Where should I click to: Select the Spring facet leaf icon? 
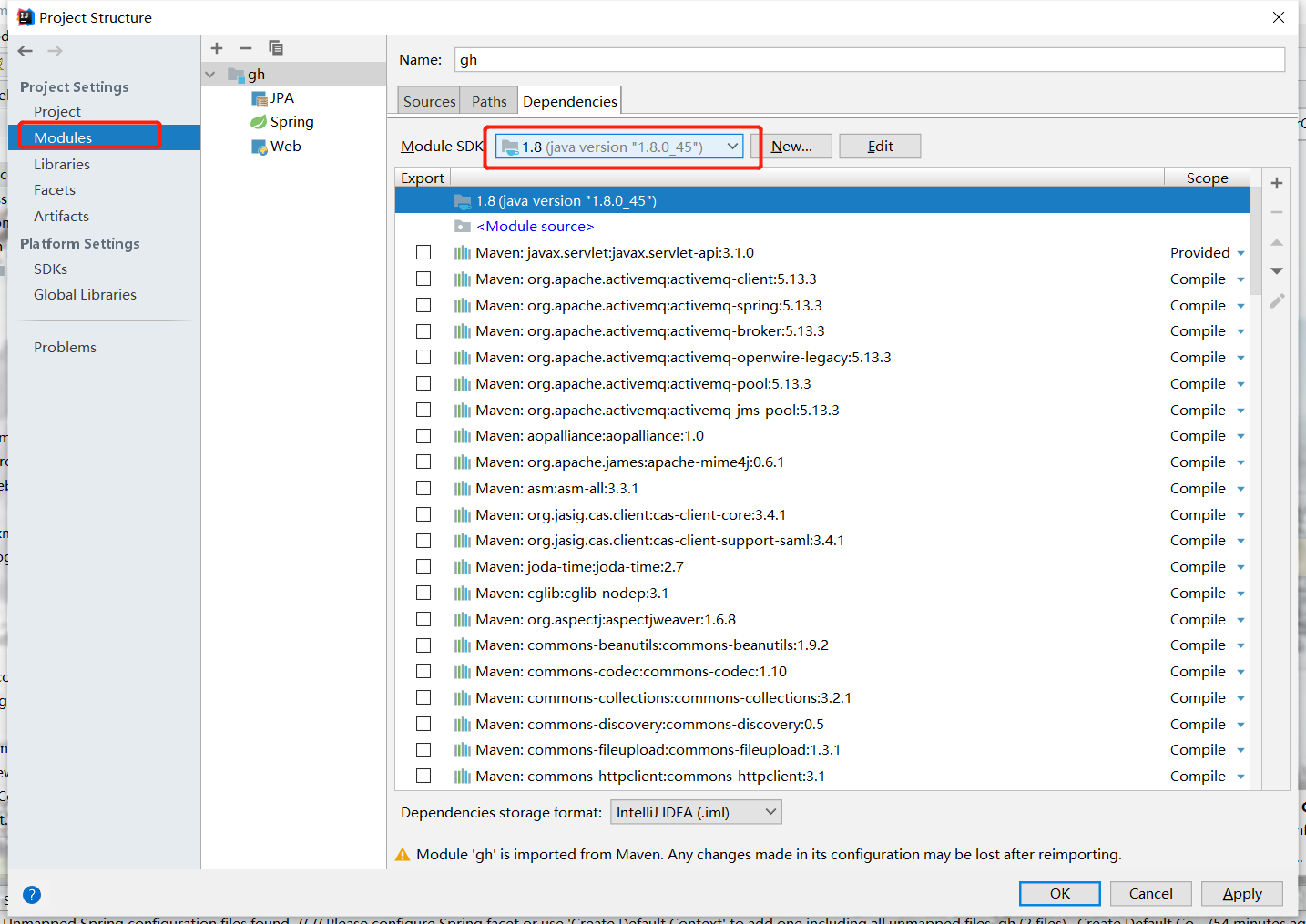click(x=260, y=122)
